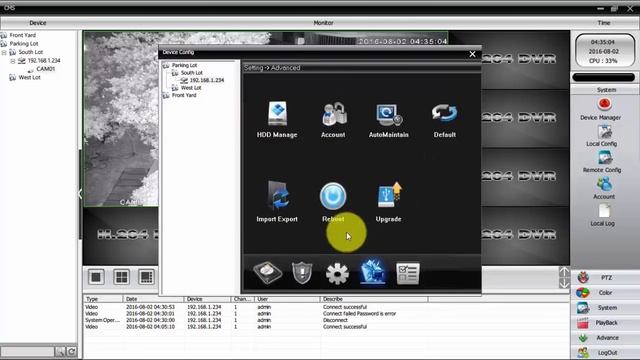
Task: Open the System panel tab
Action: point(605,308)
